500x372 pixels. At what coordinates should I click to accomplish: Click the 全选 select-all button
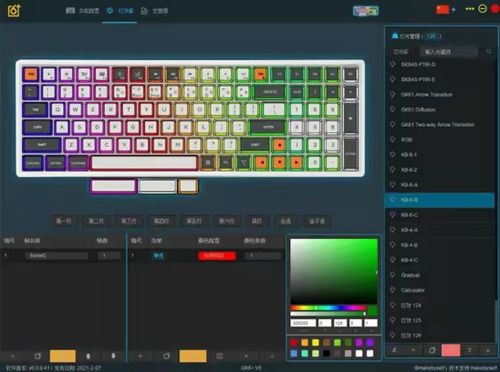pos(286,221)
